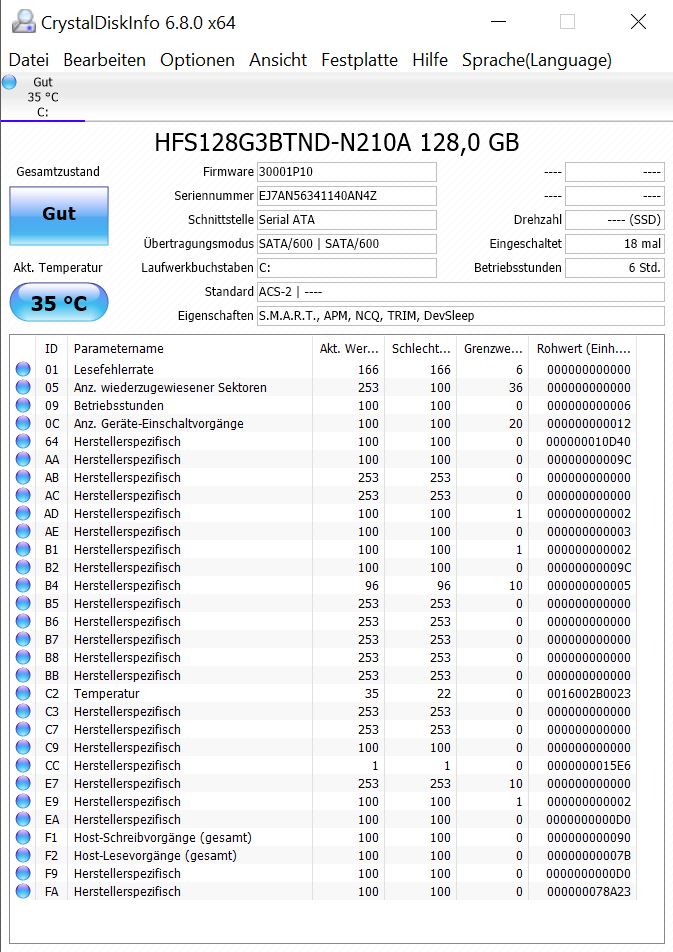
Task: Click status orb of Host-Schreibvorgänge row
Action: 23,837
